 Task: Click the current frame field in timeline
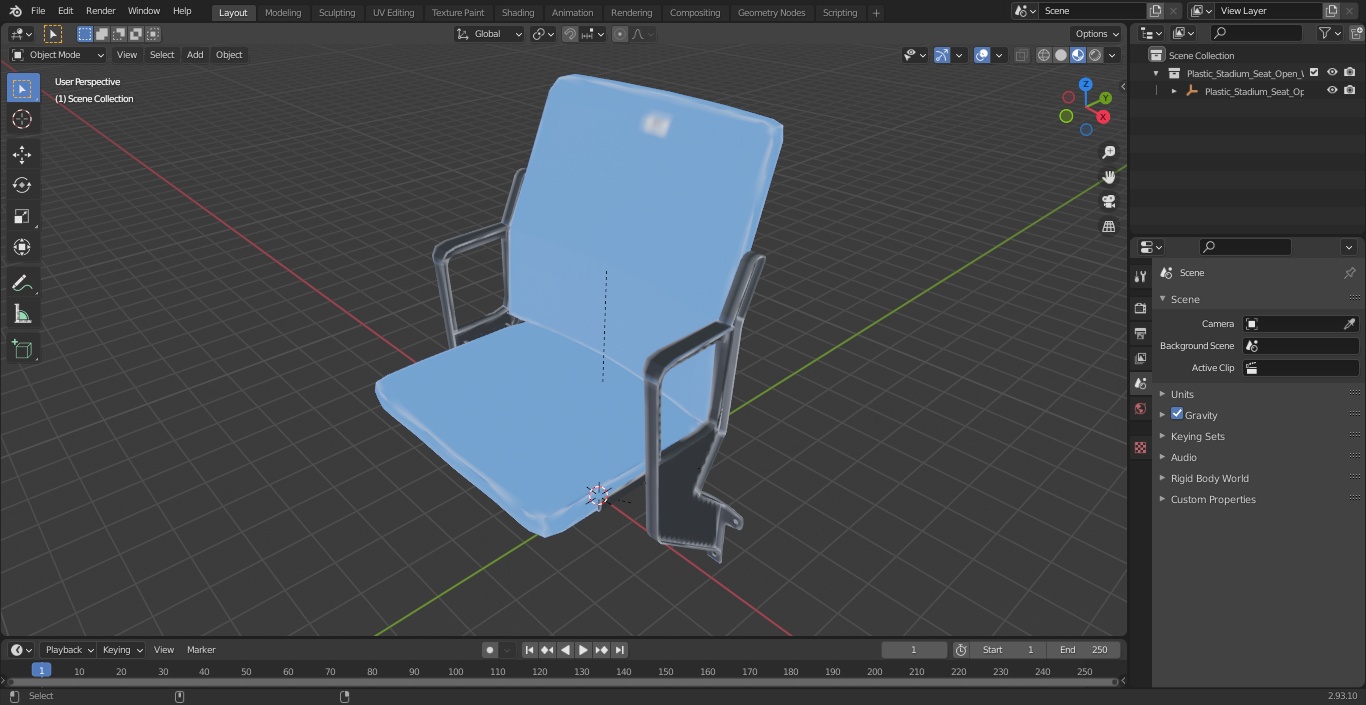click(x=913, y=650)
